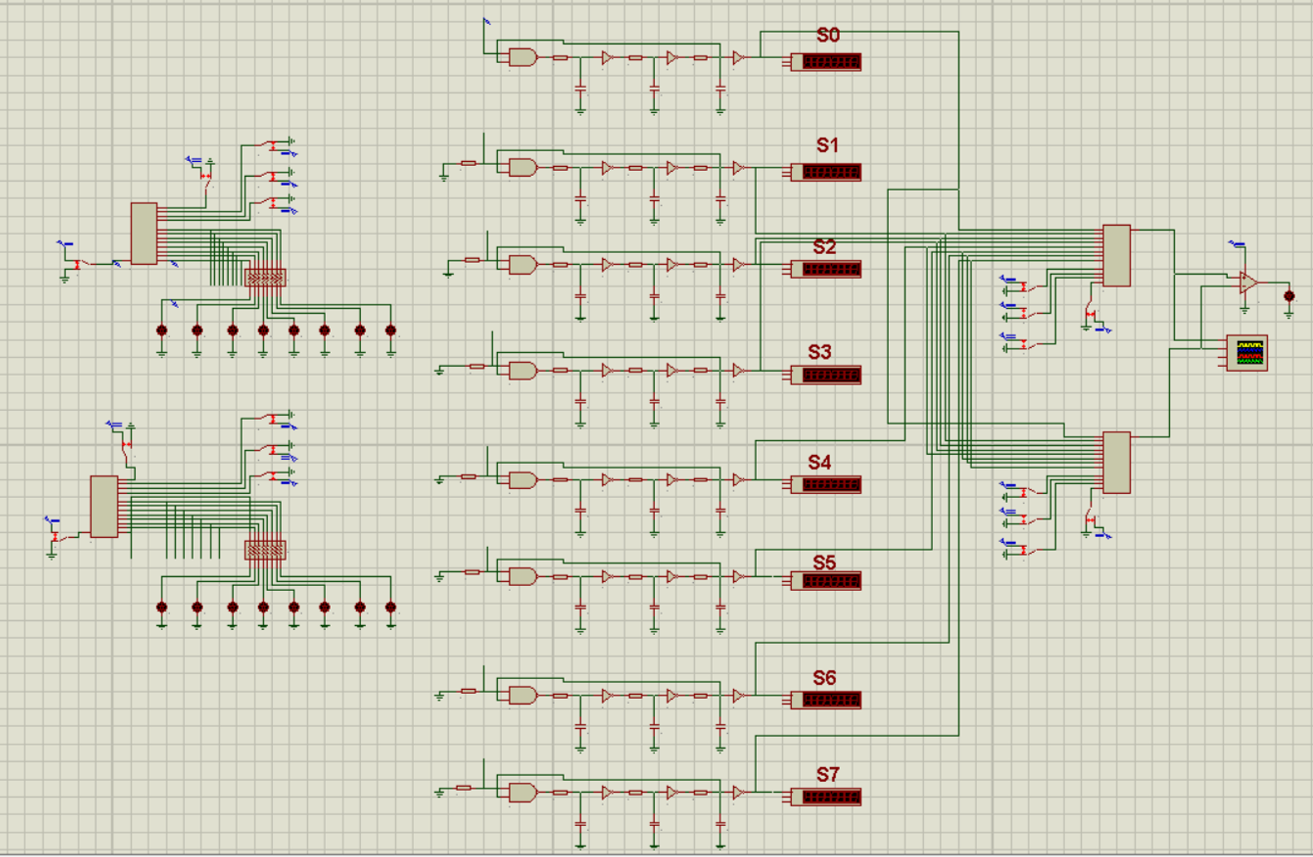Screen dimensions: 1313x857
Task: Select the S7 LED bargraph display
Action: coord(825,797)
